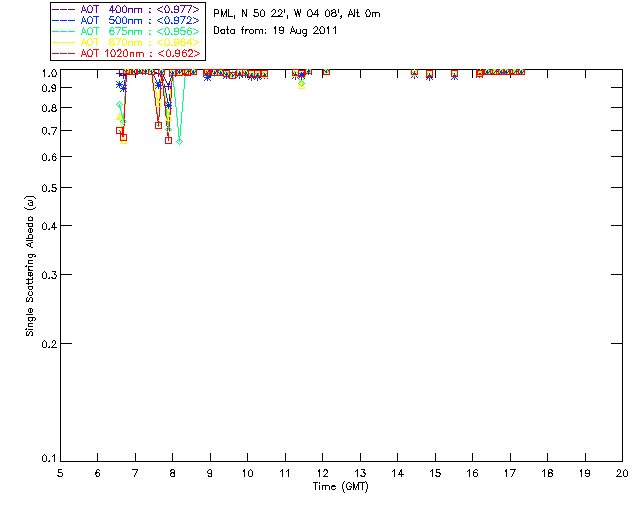Click the yellow triangle marker near hour 11.4
Image resolution: width=640 pixels, height=512 pixels.
coord(301,85)
